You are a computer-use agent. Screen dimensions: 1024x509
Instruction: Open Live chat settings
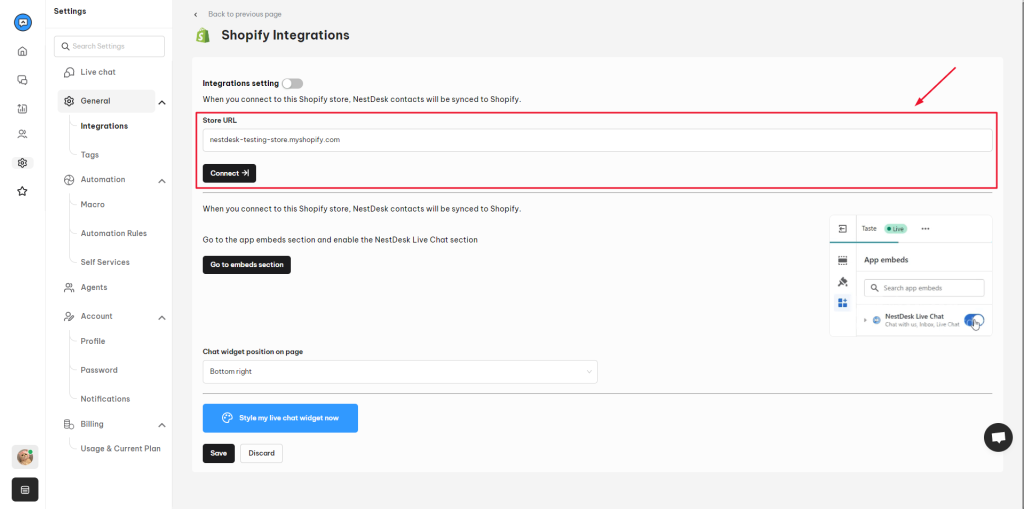click(x=98, y=72)
